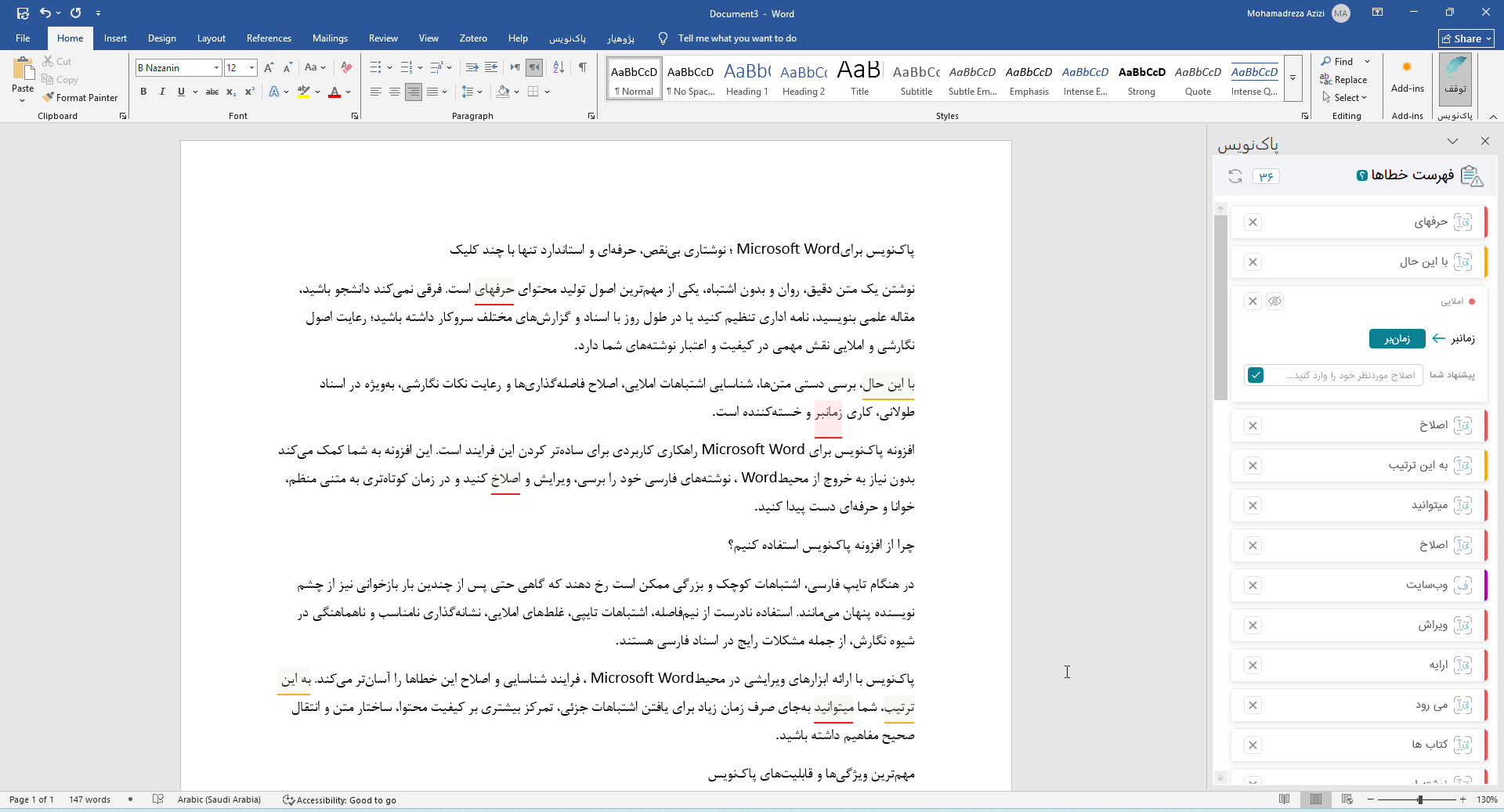Center-align the paragraph
This screenshot has height=812, width=1504.
395,92
